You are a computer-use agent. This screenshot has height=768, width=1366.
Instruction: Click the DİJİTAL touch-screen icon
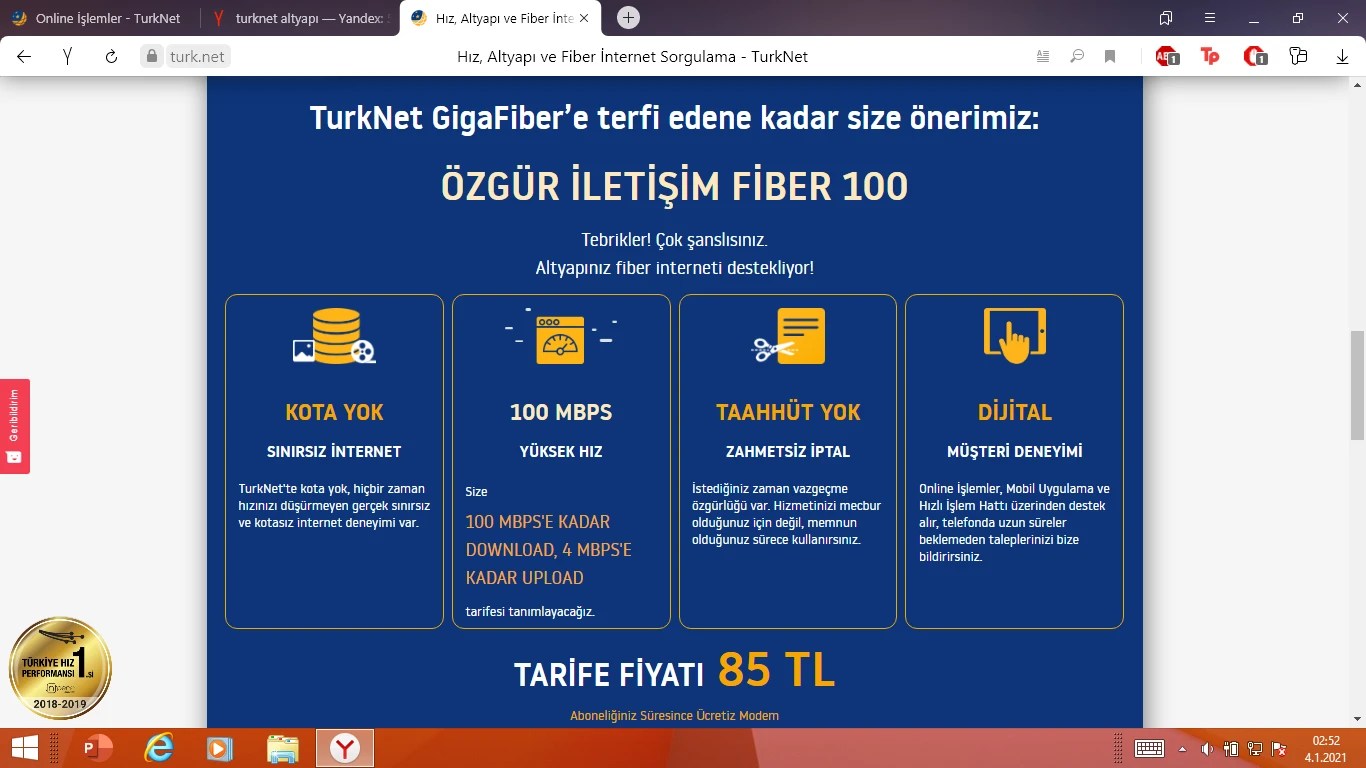[1014, 336]
